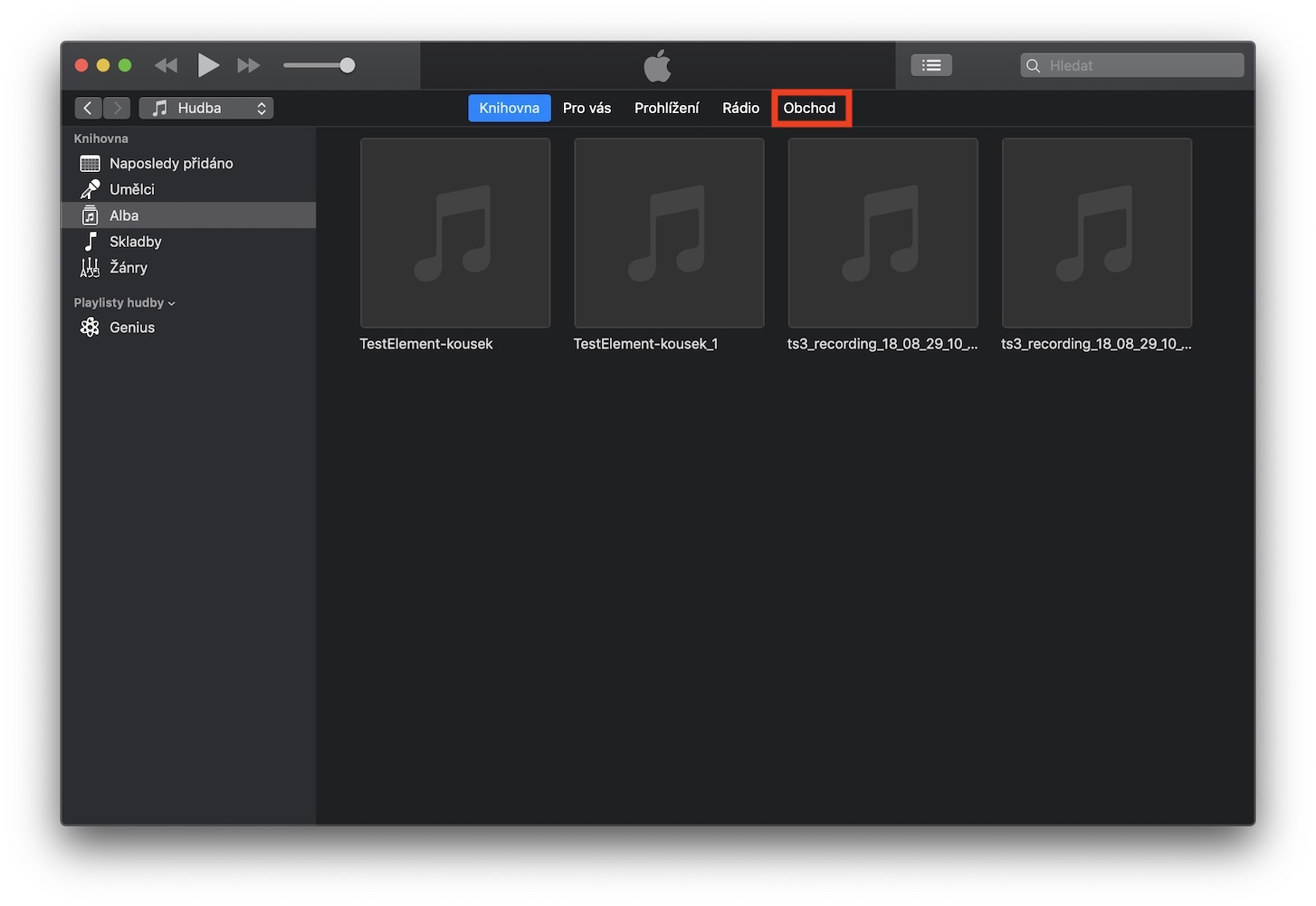Skip forward with the Next track button
1316x906 pixels.
[x=248, y=65]
